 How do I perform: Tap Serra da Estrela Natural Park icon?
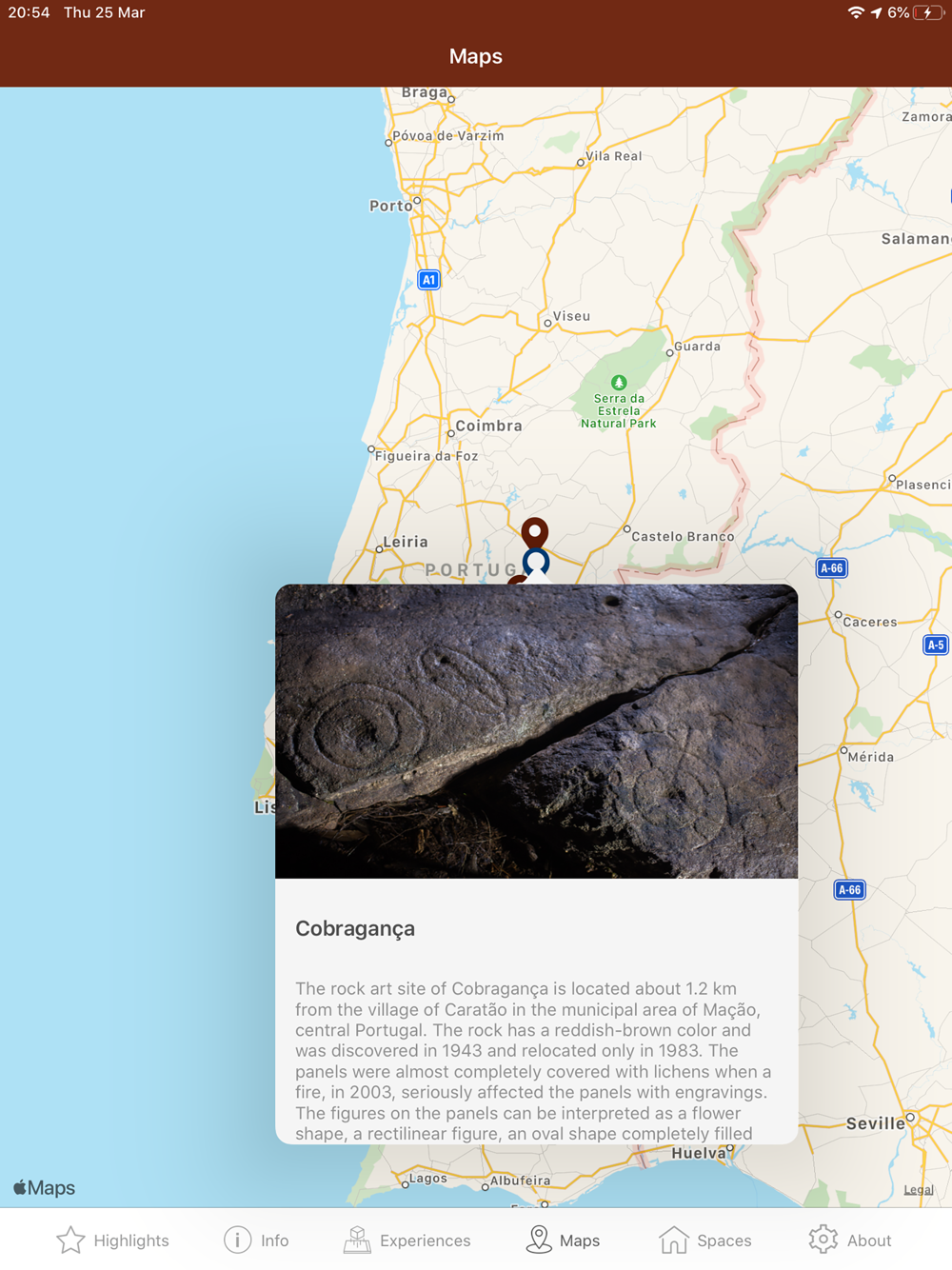[x=619, y=382]
